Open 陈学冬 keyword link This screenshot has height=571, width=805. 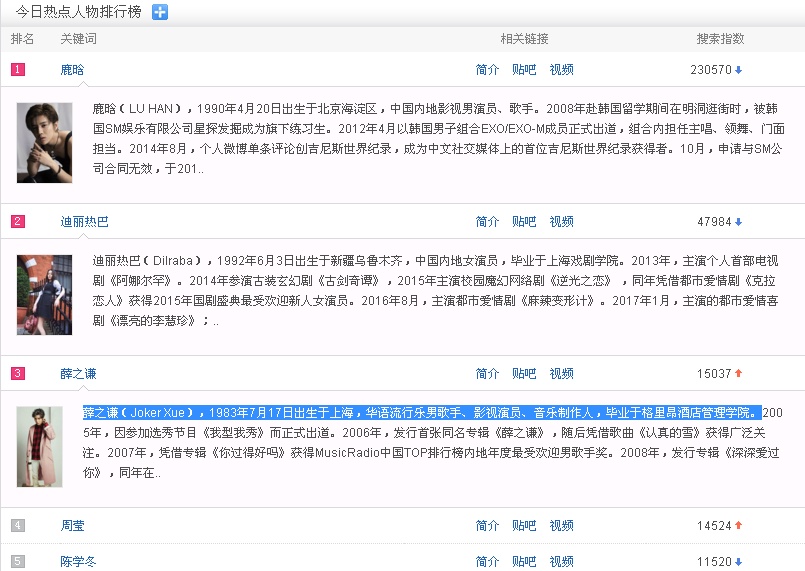tap(78, 562)
